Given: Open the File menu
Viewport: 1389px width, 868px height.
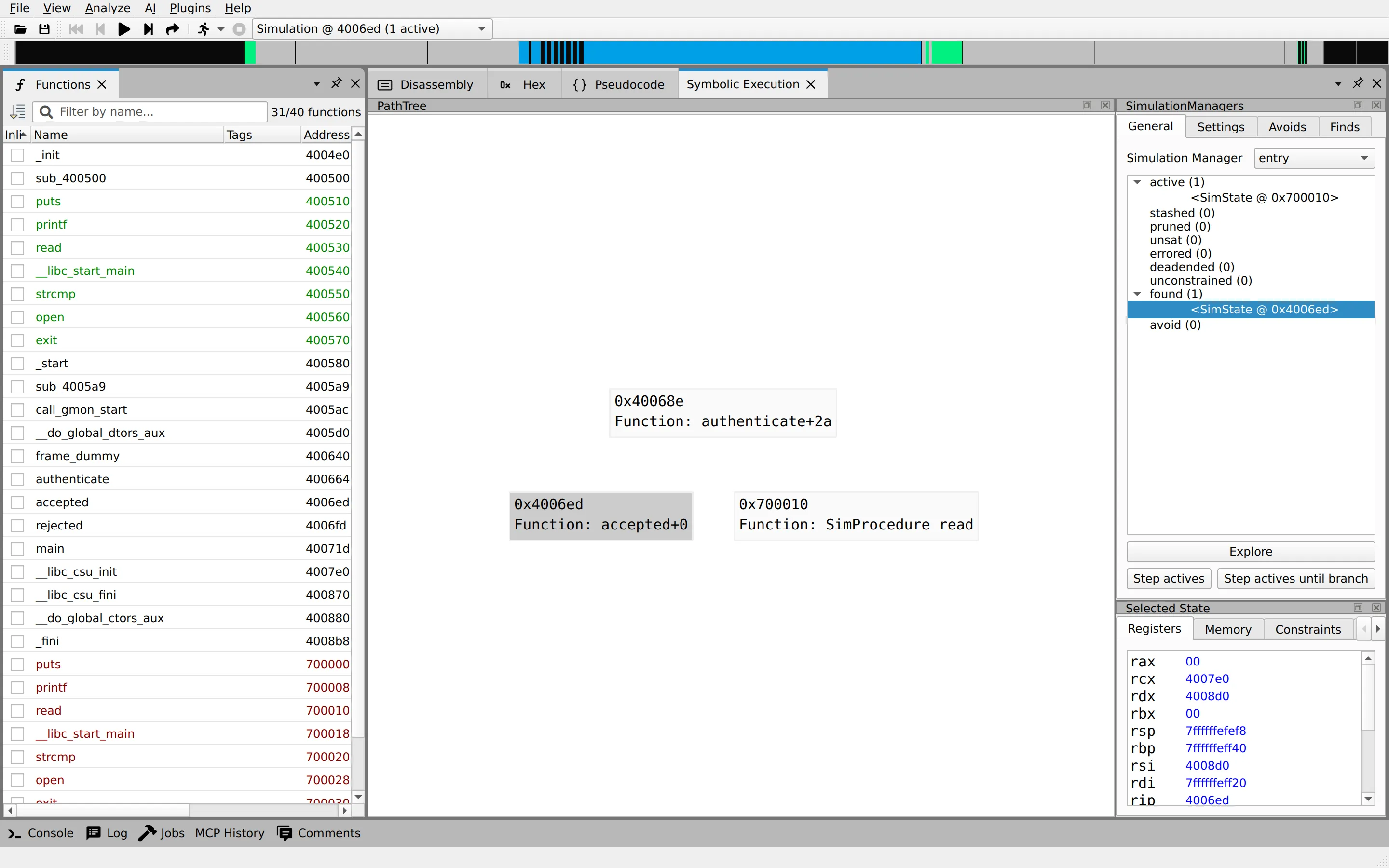Looking at the screenshot, I should click(x=19, y=8).
